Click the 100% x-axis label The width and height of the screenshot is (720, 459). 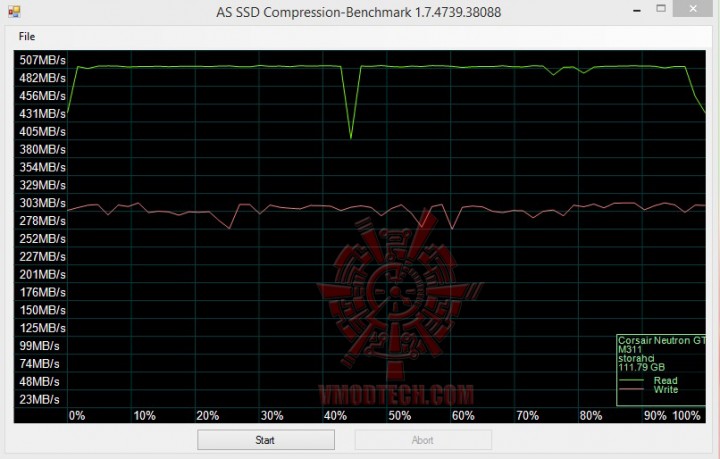pos(686,416)
